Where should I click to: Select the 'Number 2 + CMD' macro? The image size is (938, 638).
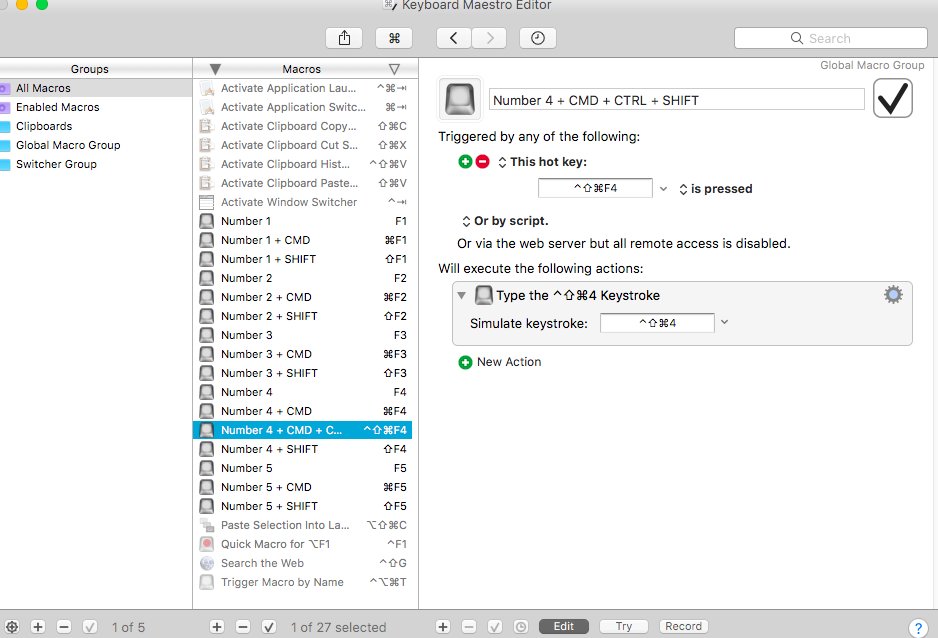tap(303, 297)
